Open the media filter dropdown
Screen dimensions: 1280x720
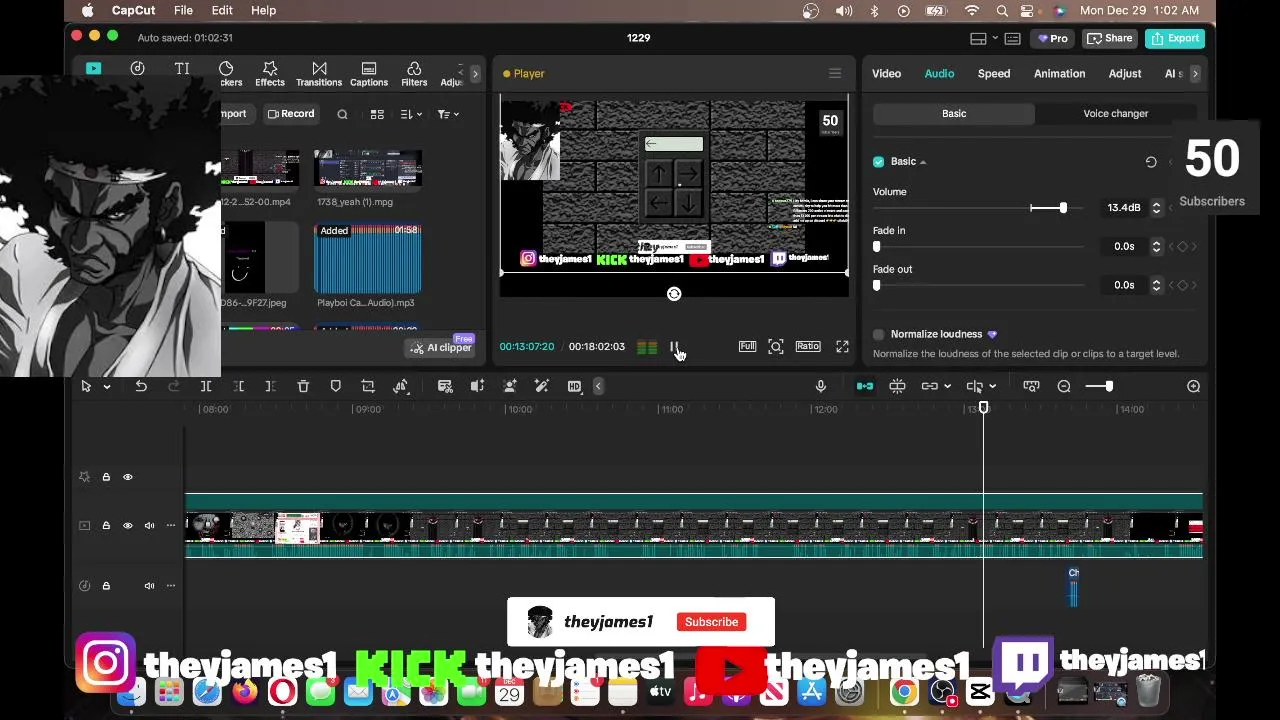coord(448,114)
